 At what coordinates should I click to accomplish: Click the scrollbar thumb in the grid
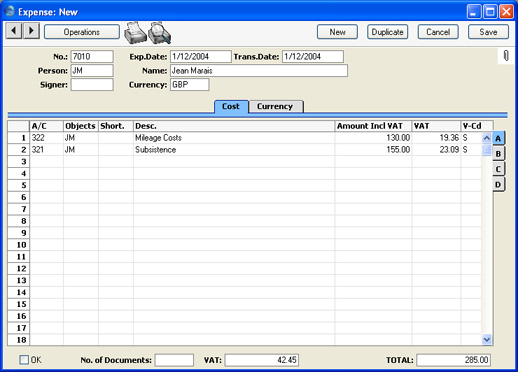tap(487, 150)
